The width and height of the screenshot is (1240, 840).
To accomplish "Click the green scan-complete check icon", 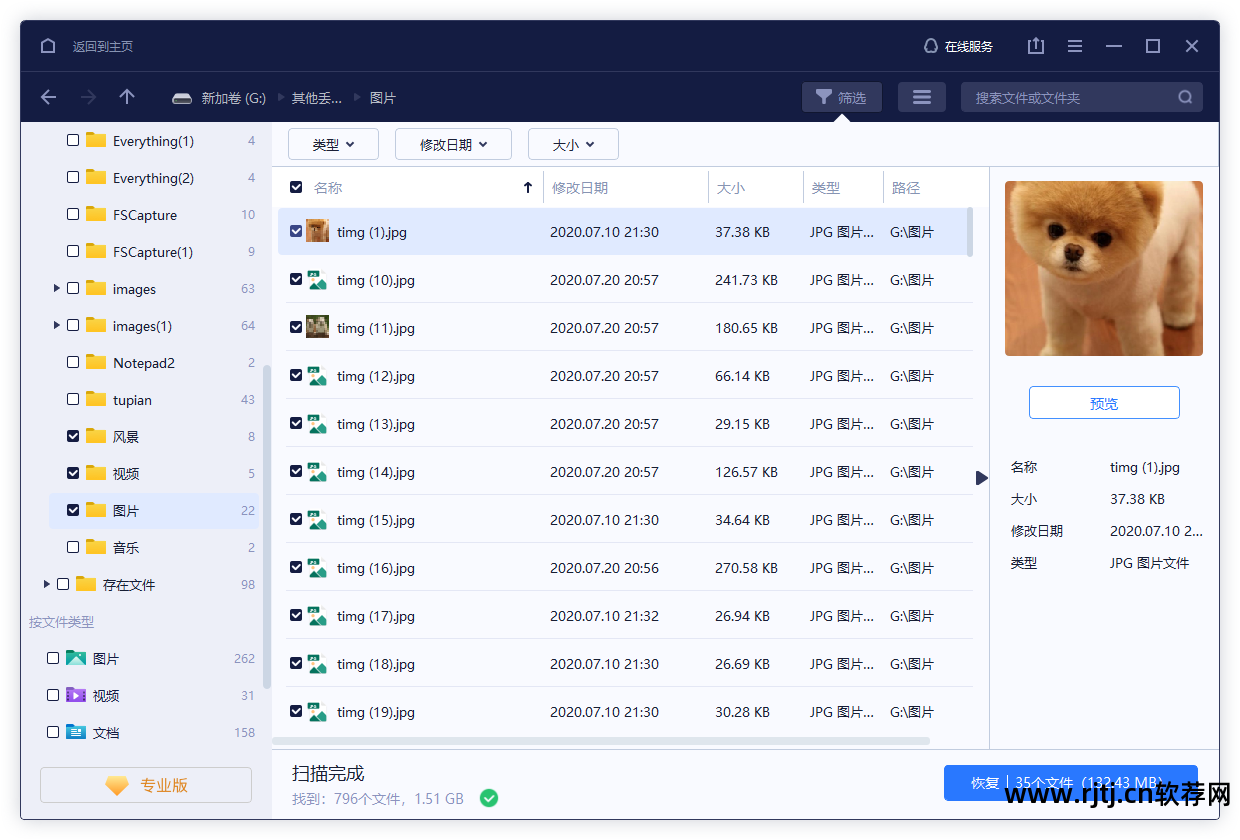I will click(488, 798).
